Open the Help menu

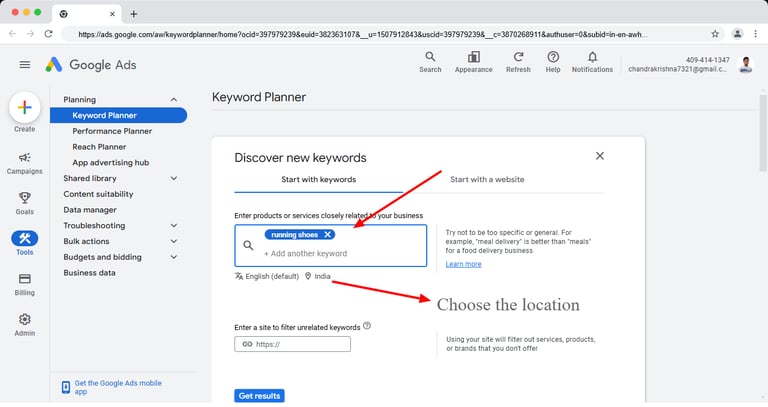click(553, 62)
